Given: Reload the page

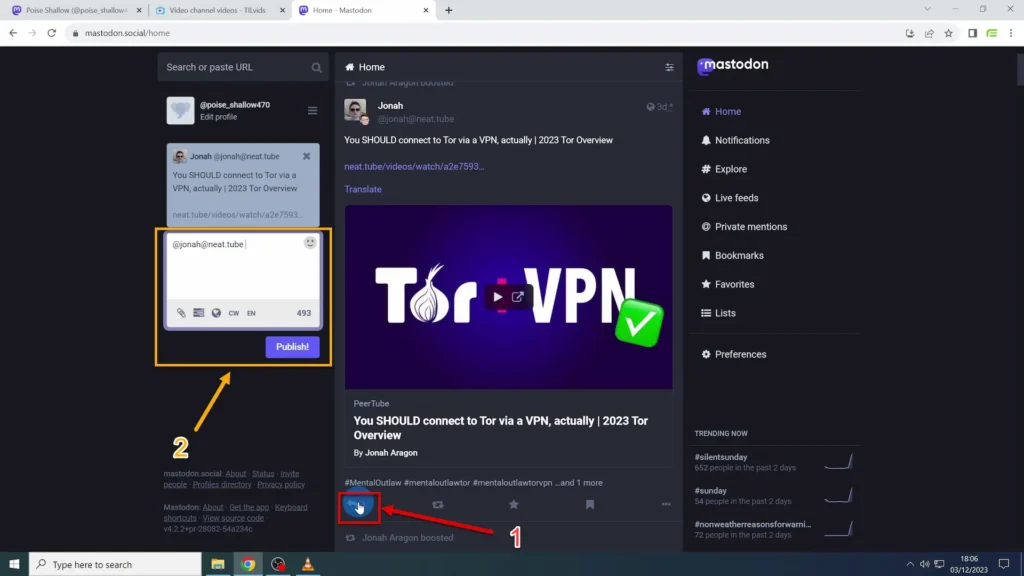Looking at the screenshot, I should coord(52,33).
